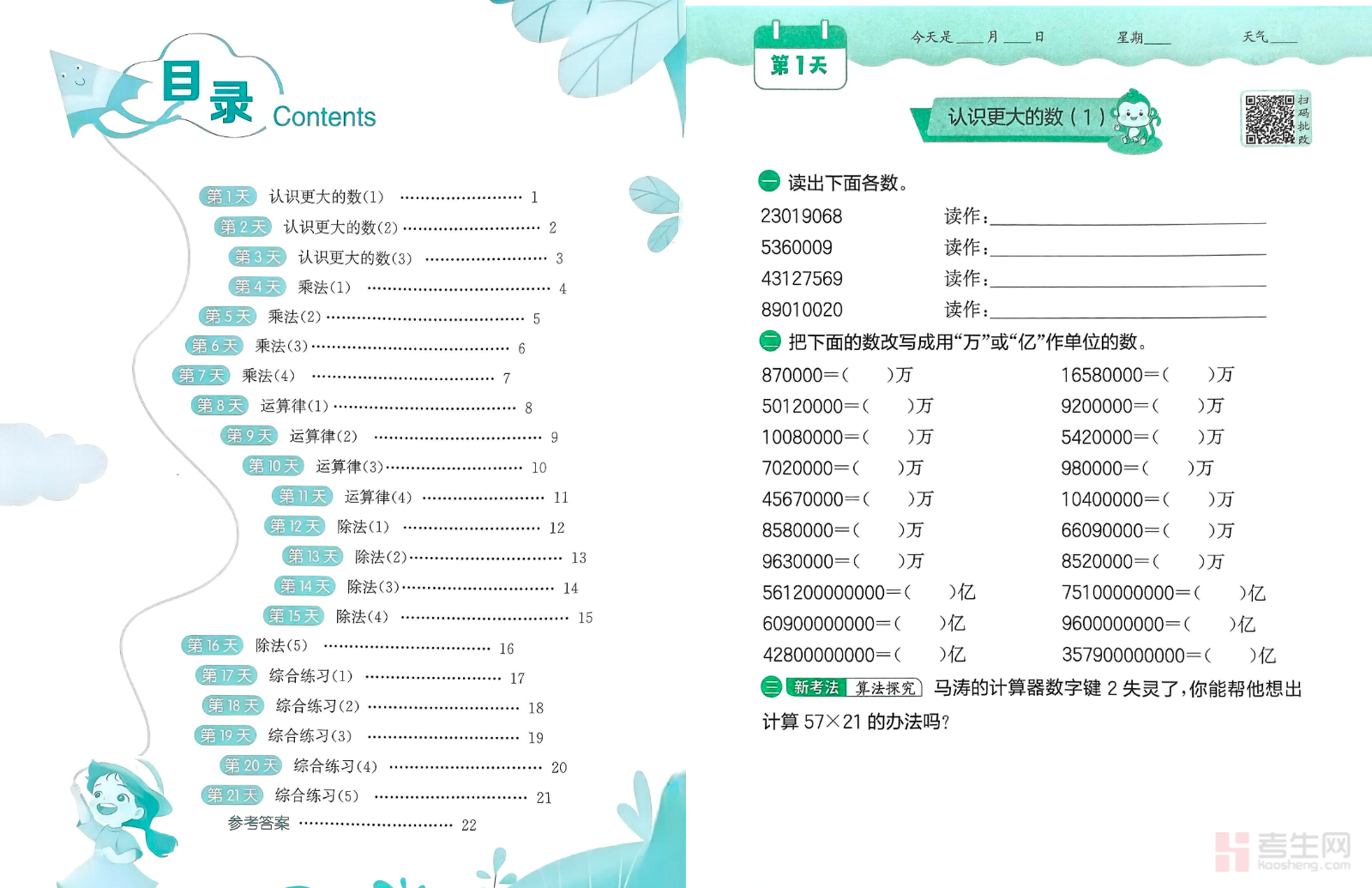
Task: Click the monkey mascot beside the title
Action: 1135,120
